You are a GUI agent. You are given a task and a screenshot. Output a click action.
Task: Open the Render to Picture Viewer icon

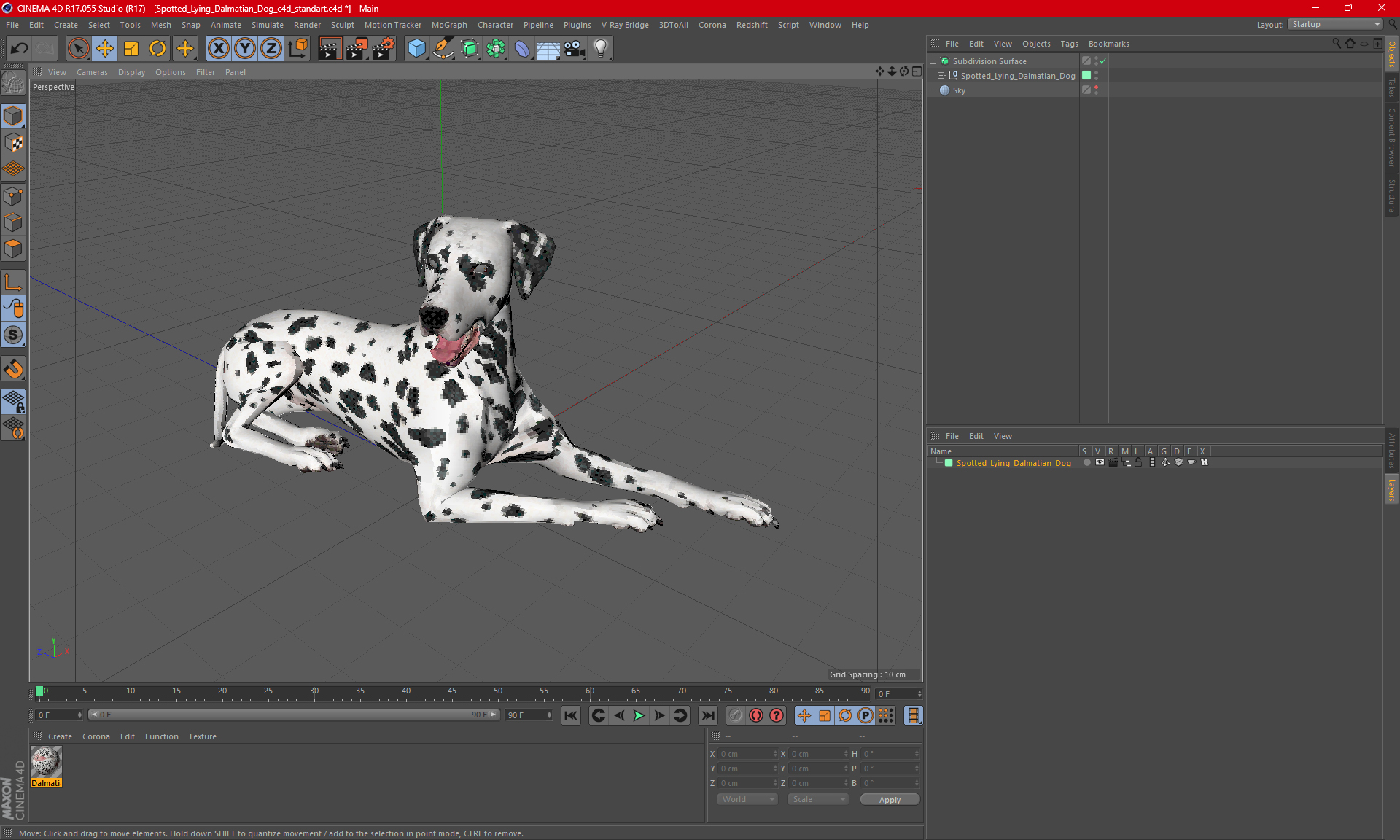357,48
